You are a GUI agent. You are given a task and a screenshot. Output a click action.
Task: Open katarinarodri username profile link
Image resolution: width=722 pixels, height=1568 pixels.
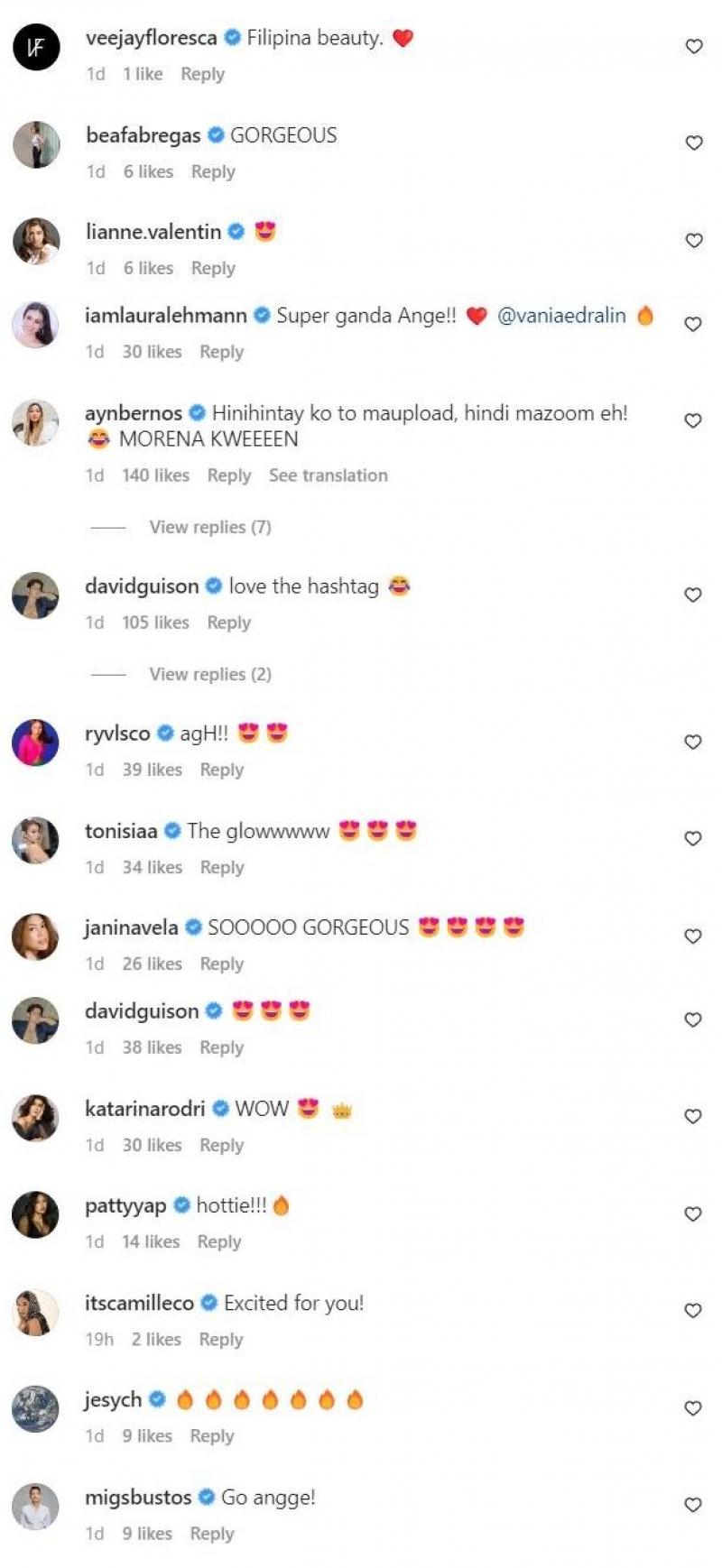point(145,1109)
